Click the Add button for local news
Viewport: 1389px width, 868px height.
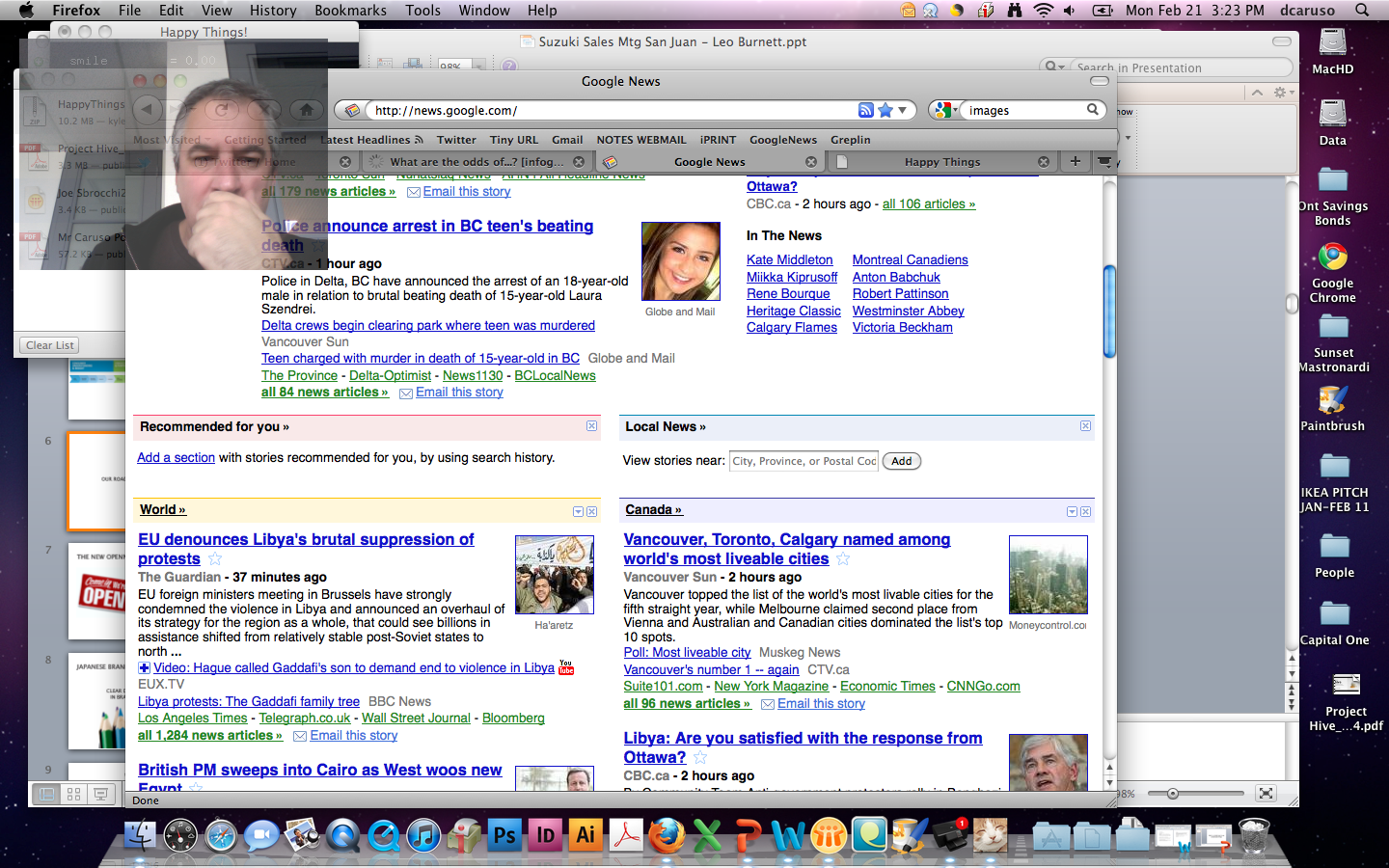(x=901, y=461)
